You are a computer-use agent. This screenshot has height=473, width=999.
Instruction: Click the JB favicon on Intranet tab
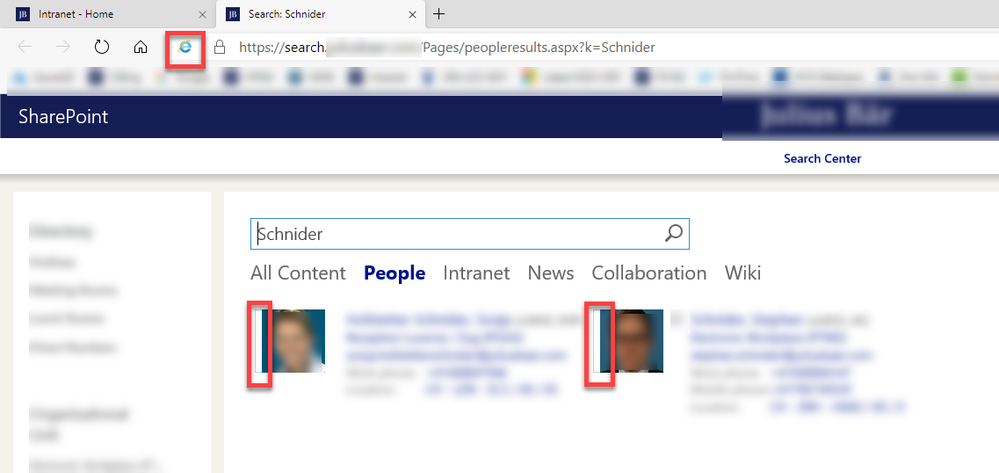pyautogui.click(x=23, y=15)
